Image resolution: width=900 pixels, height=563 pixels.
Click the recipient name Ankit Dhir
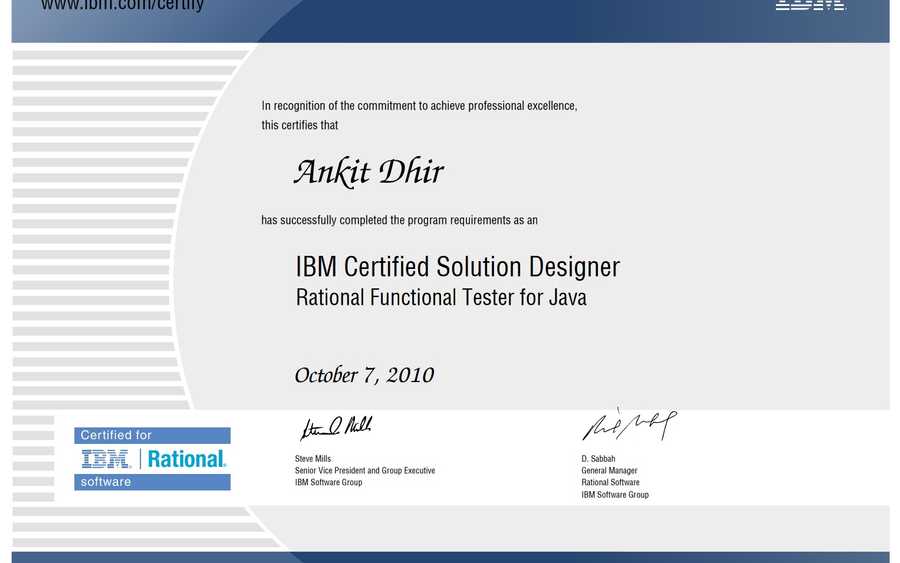tap(369, 172)
